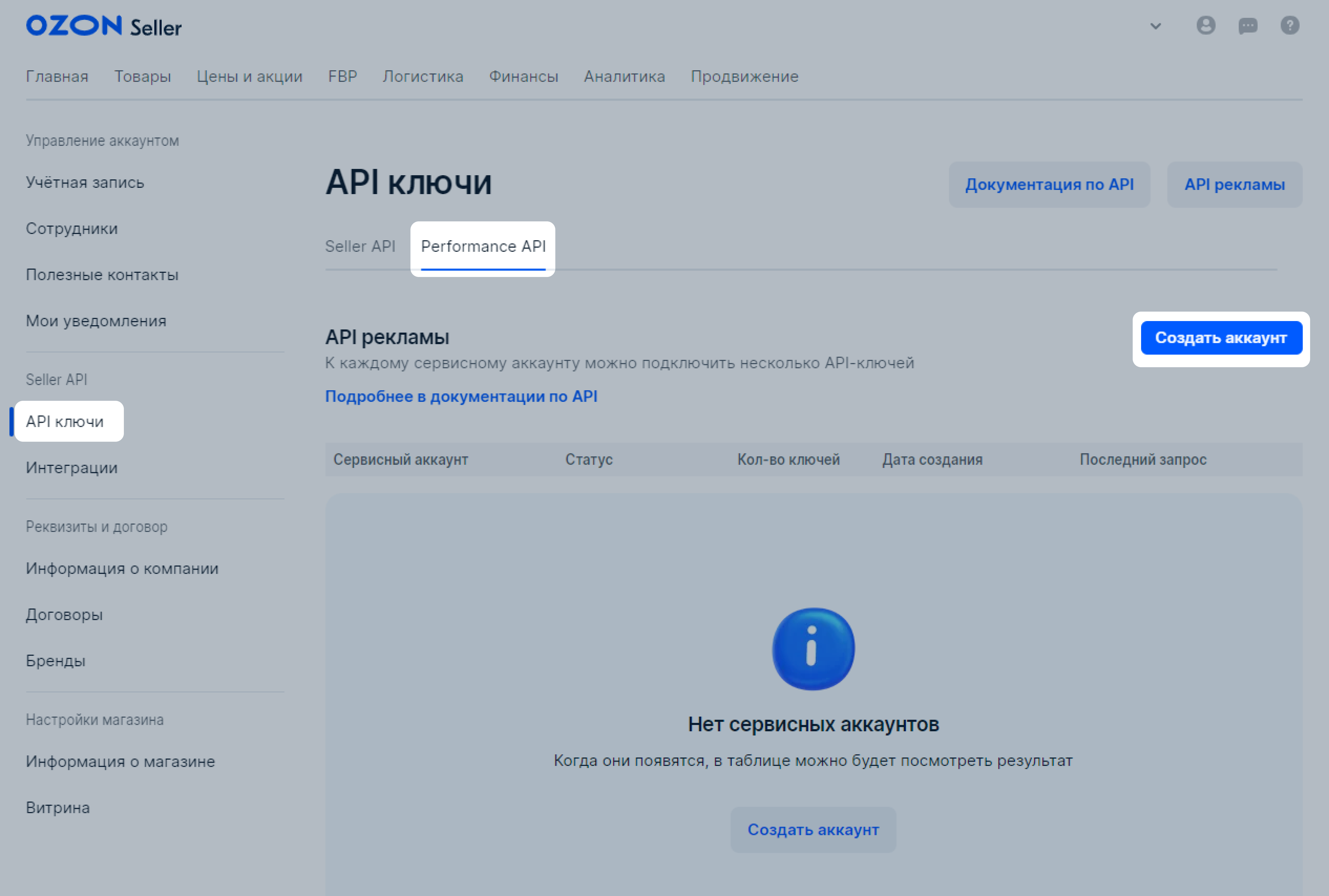Open Витрина in sidebar
1329x896 pixels.
tap(58, 808)
